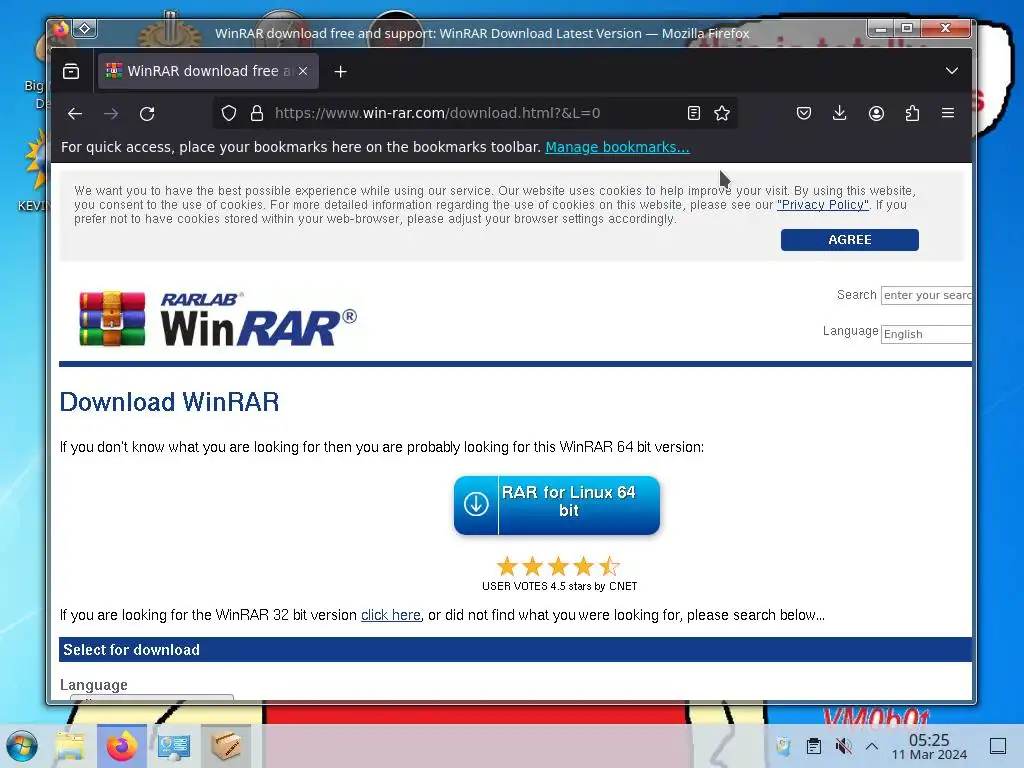View site security padlock details
The image size is (1024, 768).
coord(257,114)
